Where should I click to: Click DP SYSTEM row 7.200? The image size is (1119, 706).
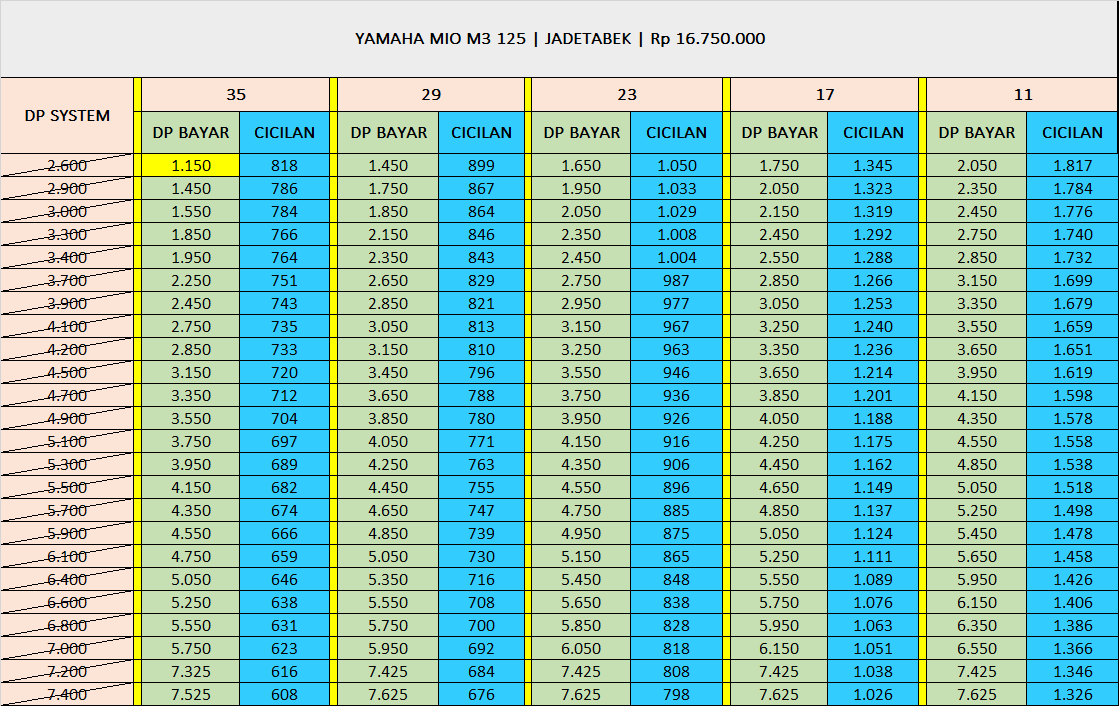(x=67, y=672)
